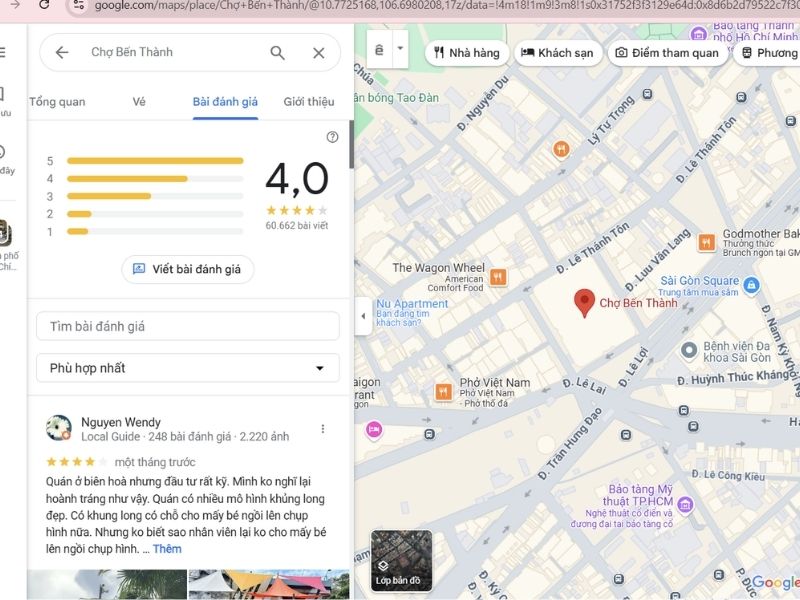Image resolution: width=800 pixels, height=600 pixels.
Task: Filter the map by Phương tiện chip
Action: [767, 53]
